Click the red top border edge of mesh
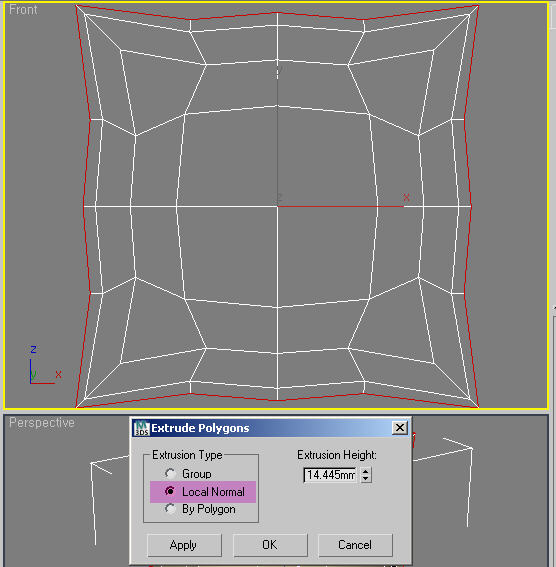Viewport: 556px width, 567px height. point(278,13)
